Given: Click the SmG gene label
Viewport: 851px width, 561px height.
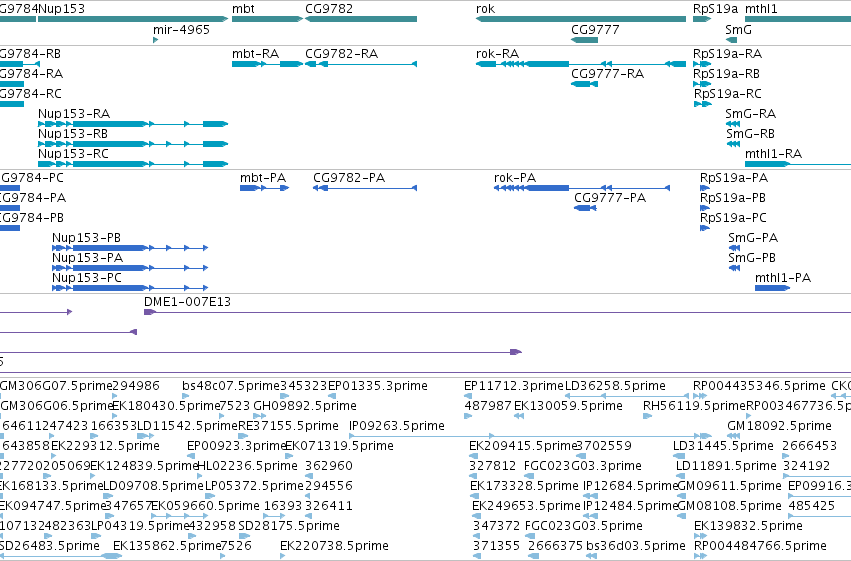Looking at the screenshot, I should coord(738,29).
